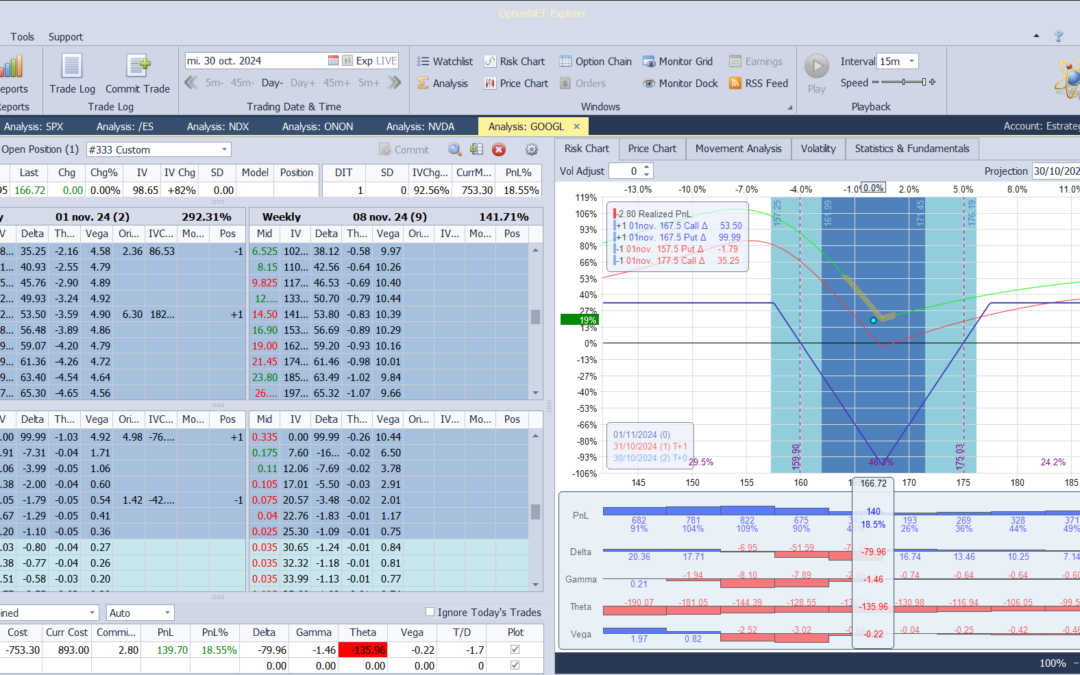This screenshot has height=675, width=1080.
Task: Adjust the playback Speed slider
Action: [x=903, y=82]
